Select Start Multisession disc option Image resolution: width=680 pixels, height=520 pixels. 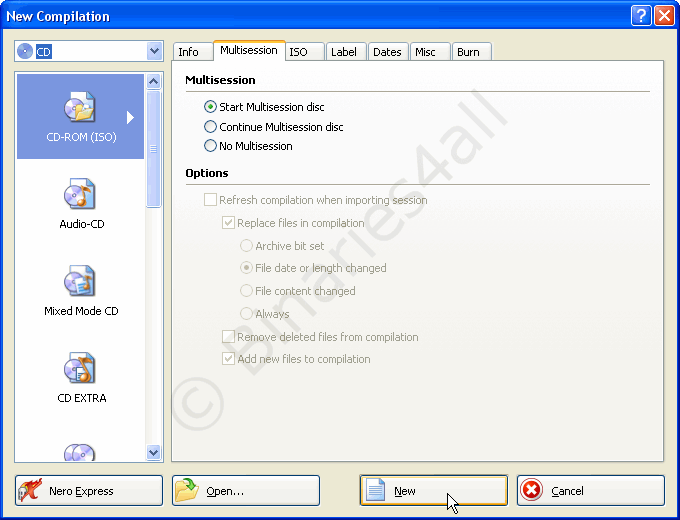pos(210,107)
